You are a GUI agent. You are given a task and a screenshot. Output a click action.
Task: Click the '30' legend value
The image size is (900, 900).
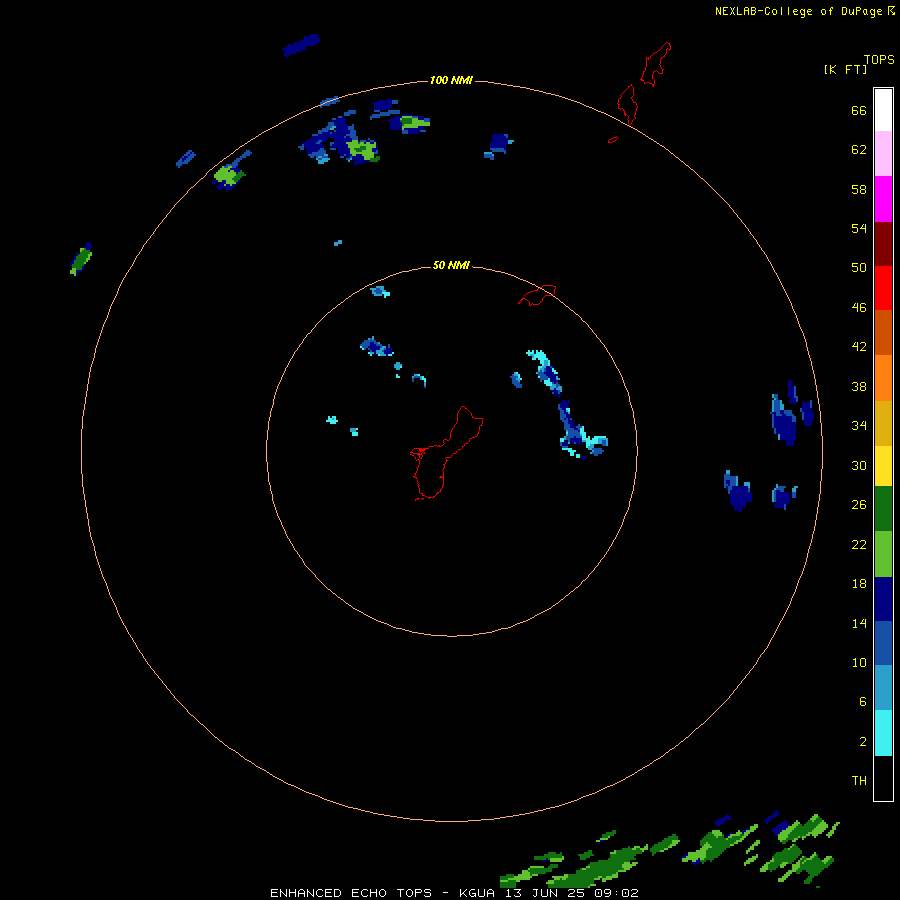pyautogui.click(x=859, y=465)
